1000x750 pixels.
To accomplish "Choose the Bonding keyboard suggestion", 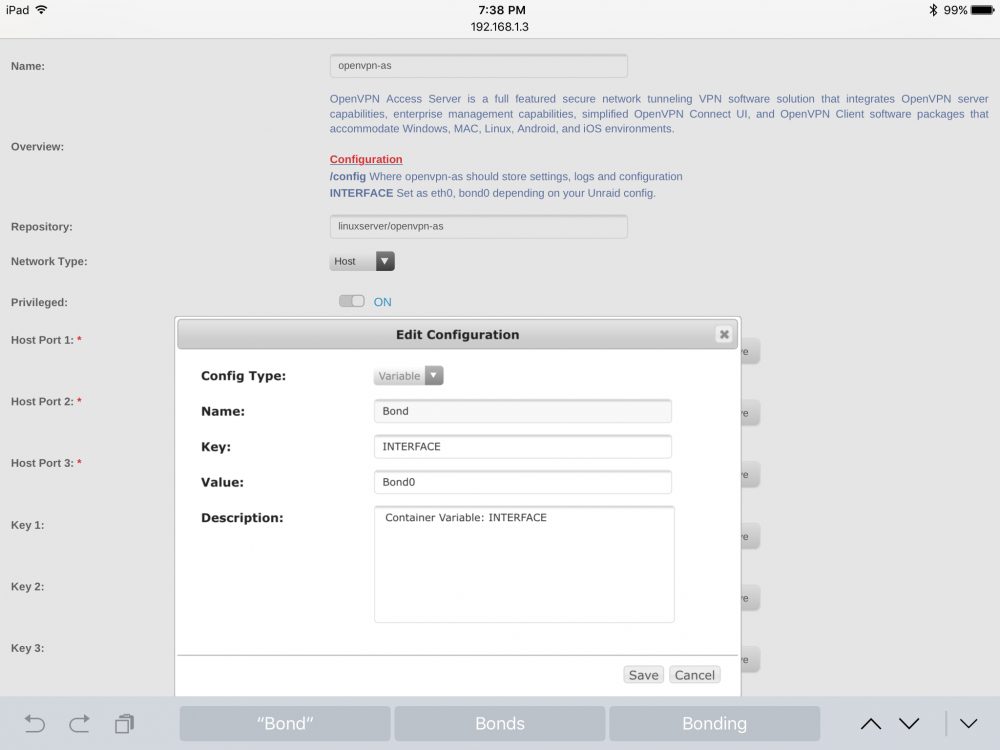I will (714, 723).
